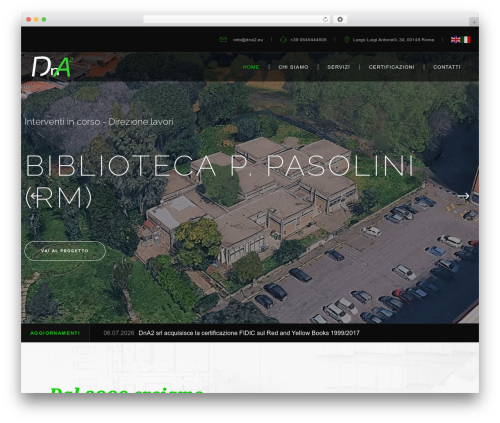This screenshot has height=423, width=500.
Task: Click the Largo Luigi Antonelli address link
Action: click(x=393, y=40)
